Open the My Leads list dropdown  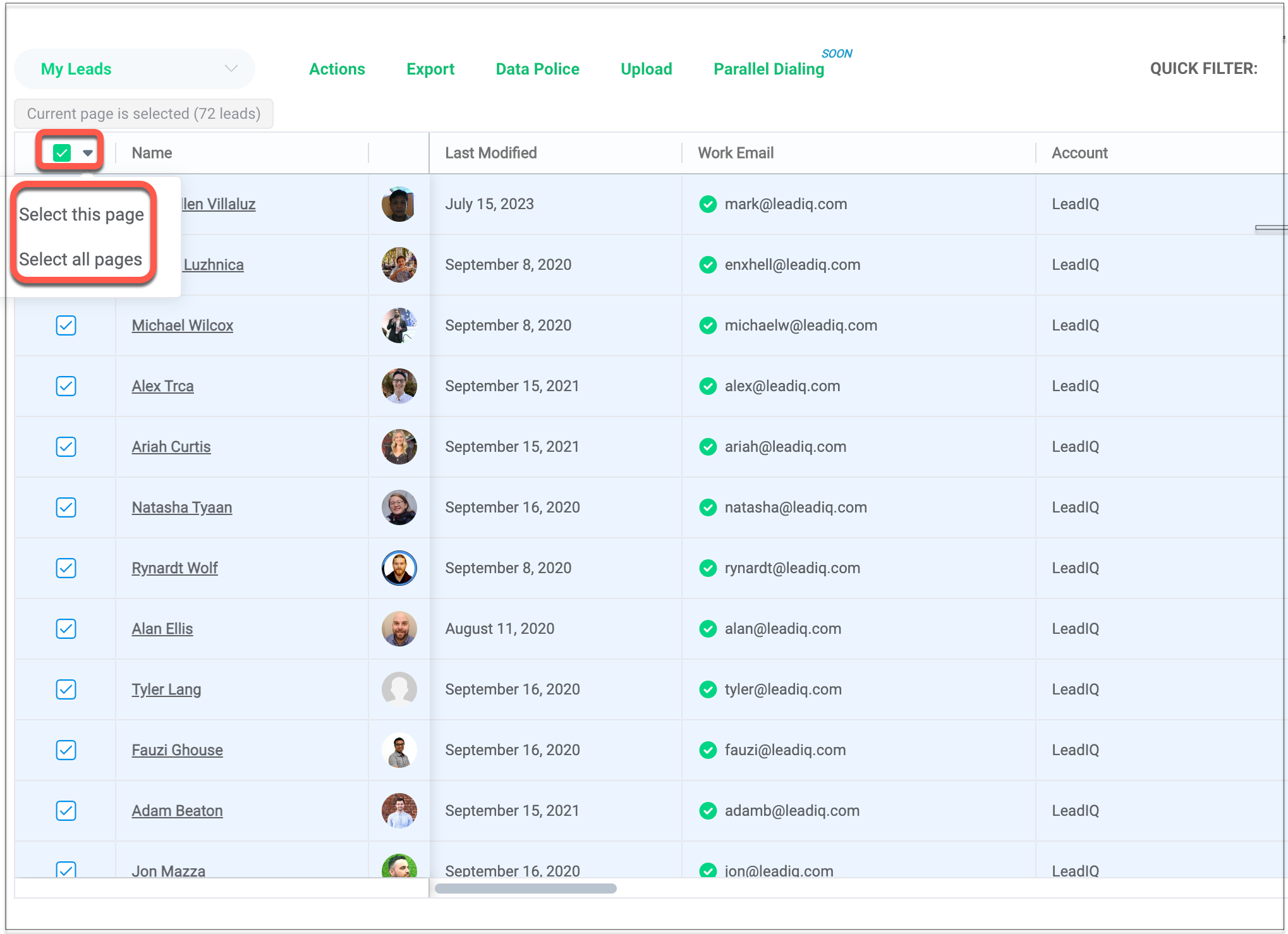click(135, 69)
